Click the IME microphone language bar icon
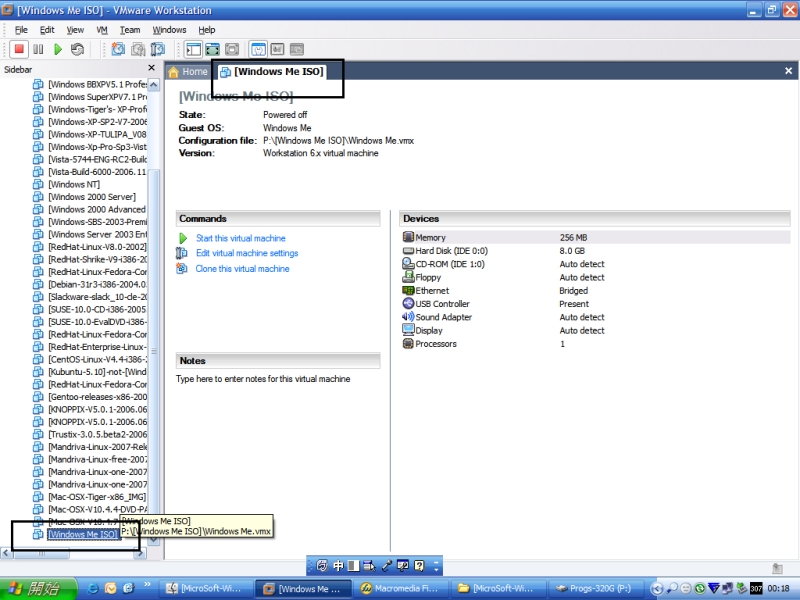This screenshot has height=600, width=800. click(386, 565)
